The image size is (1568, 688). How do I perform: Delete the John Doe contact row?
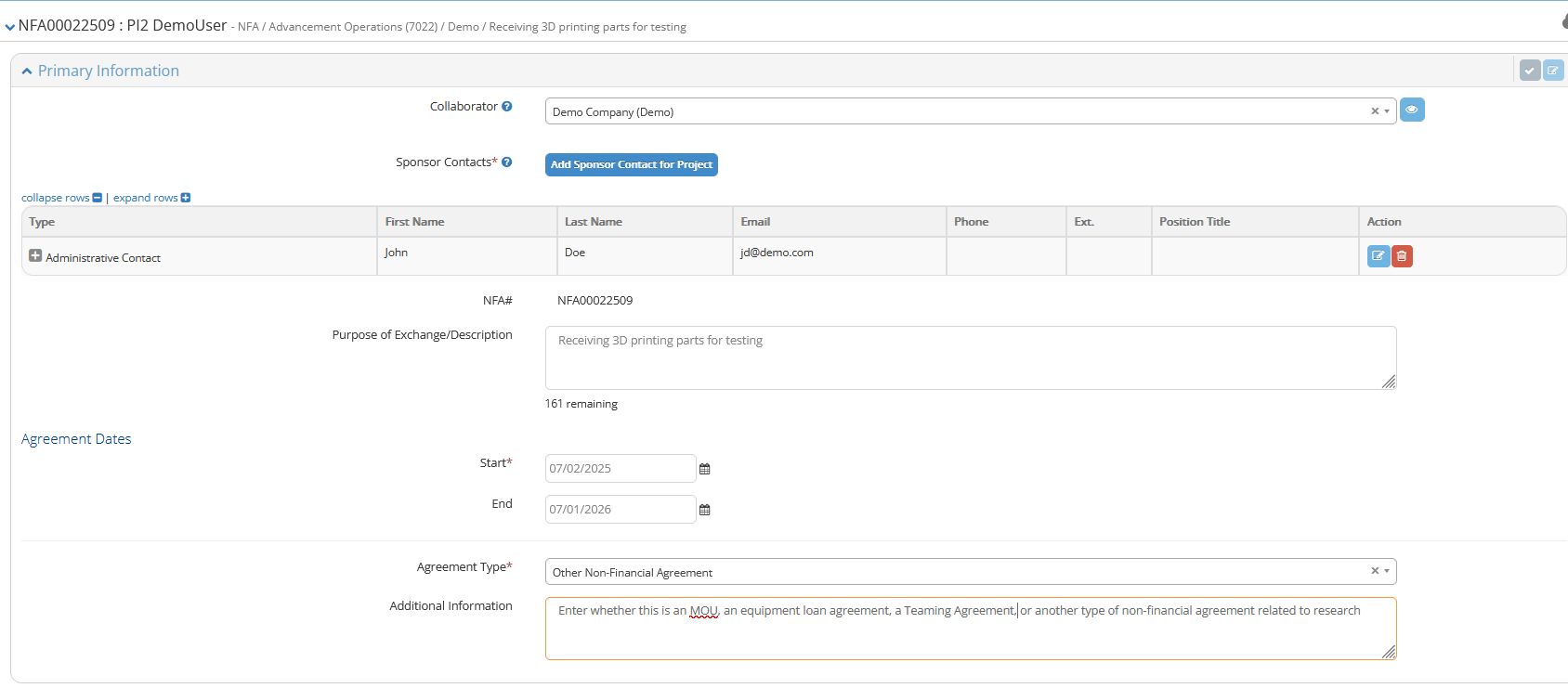coord(1402,256)
